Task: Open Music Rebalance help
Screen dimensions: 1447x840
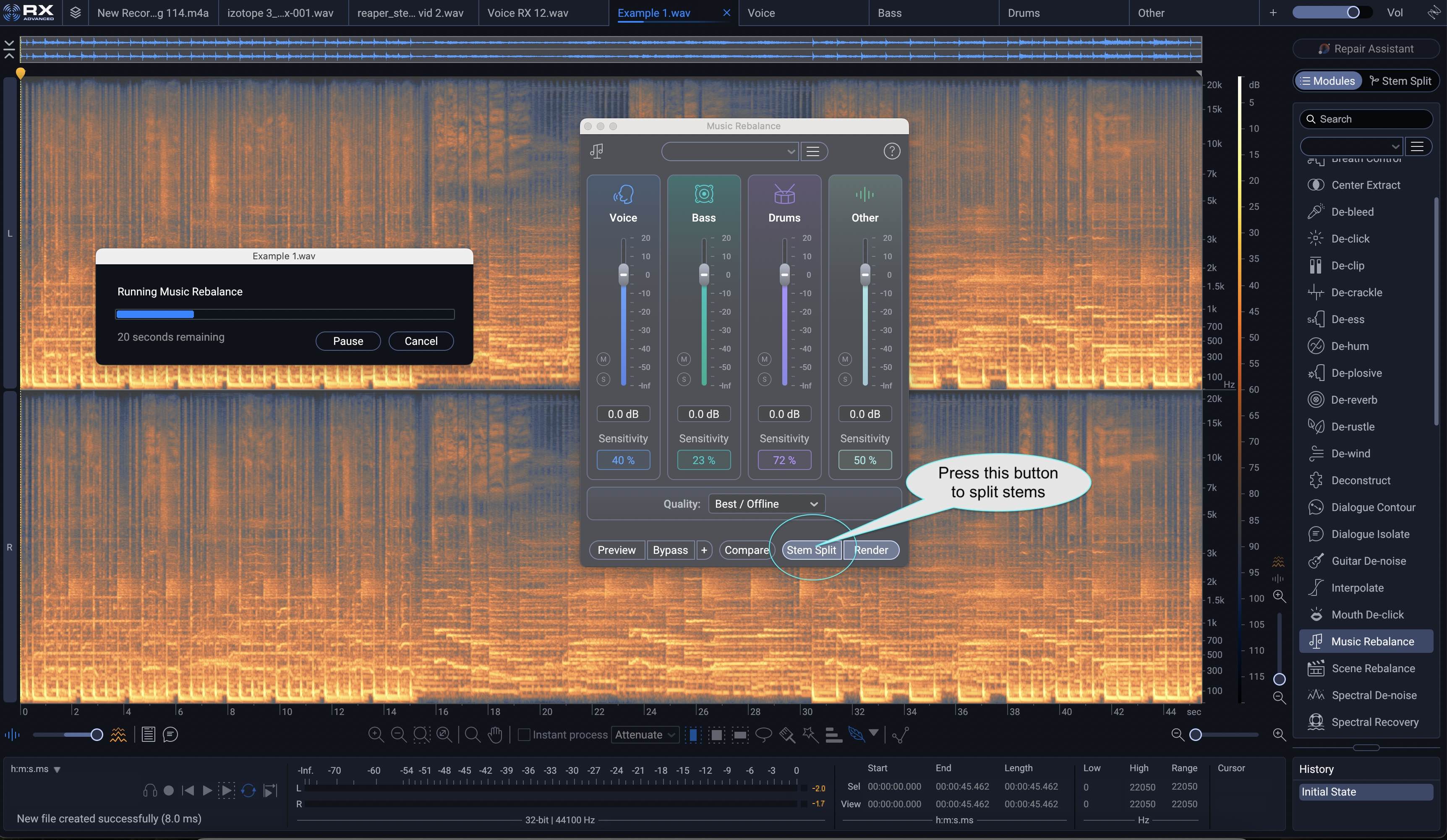Action: 892,151
